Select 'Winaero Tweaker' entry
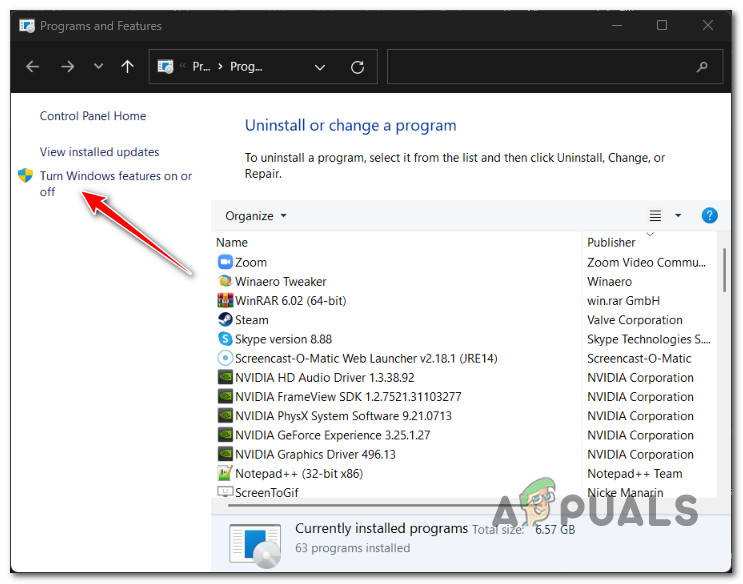The height and width of the screenshot is (584, 743). point(281,282)
